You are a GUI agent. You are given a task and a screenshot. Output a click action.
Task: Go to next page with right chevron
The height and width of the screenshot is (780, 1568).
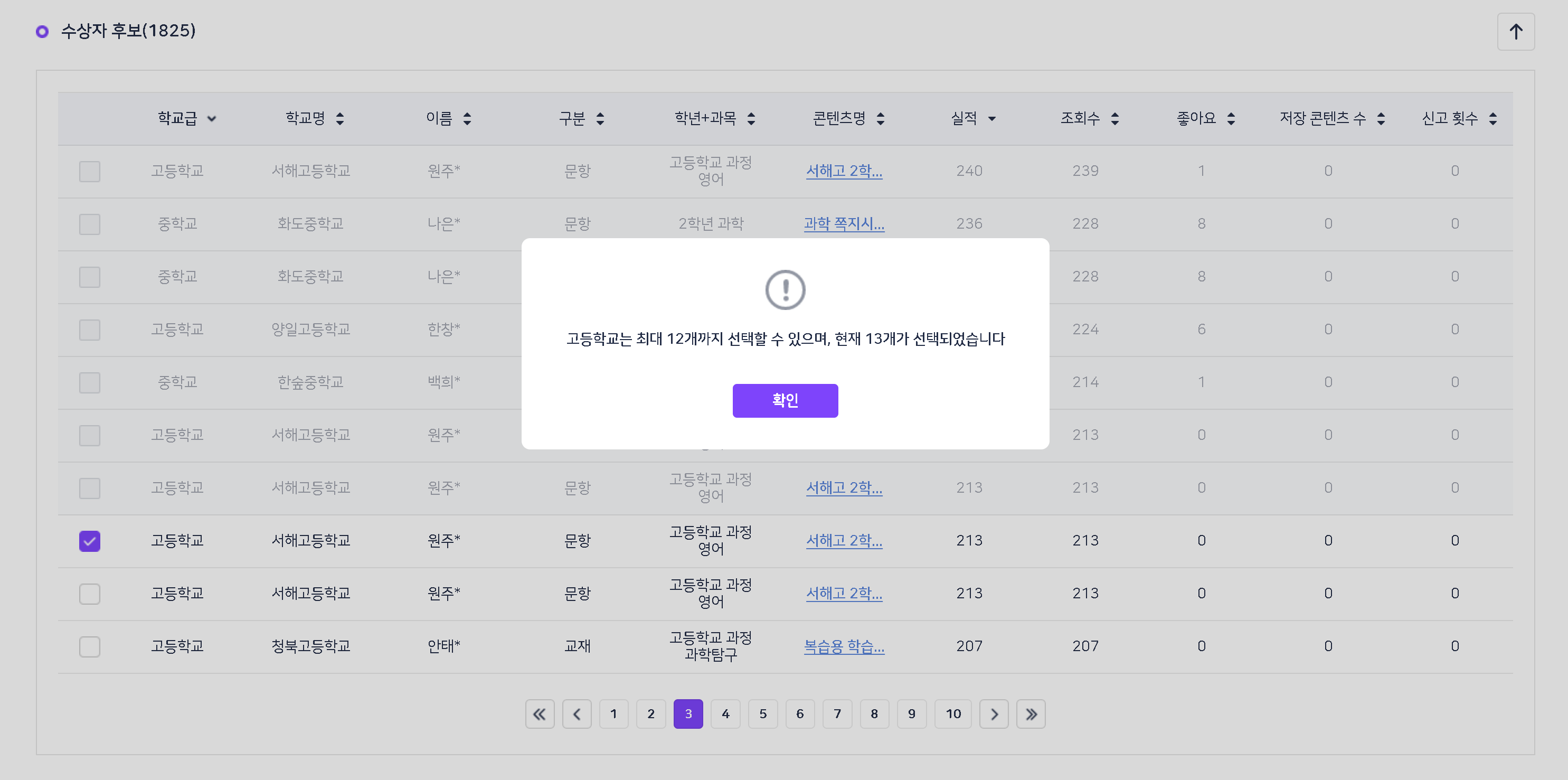(994, 713)
